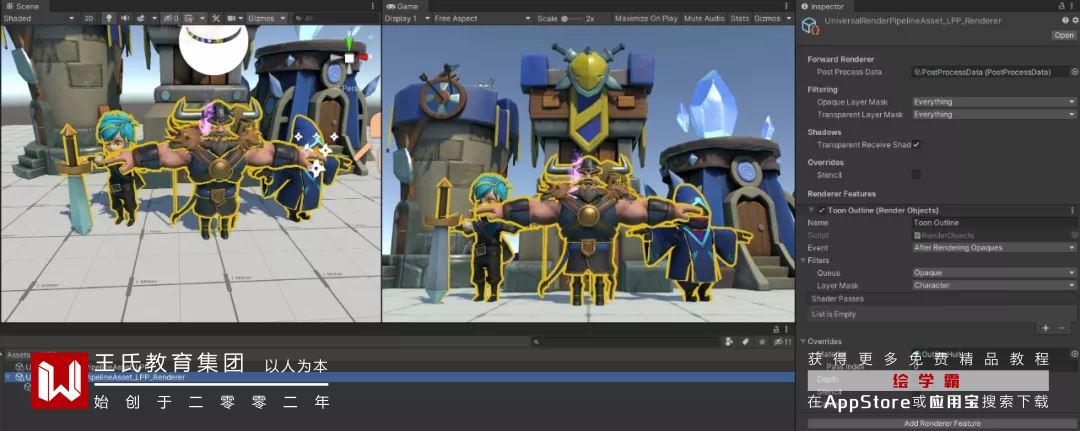Click Project panel favorites star icon
The image size is (1080, 431).
(x=762, y=341)
